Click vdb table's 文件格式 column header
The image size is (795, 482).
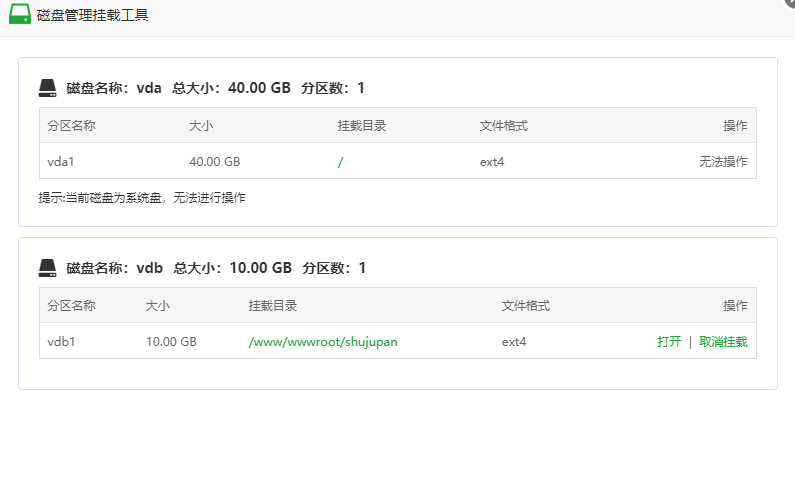(526, 306)
